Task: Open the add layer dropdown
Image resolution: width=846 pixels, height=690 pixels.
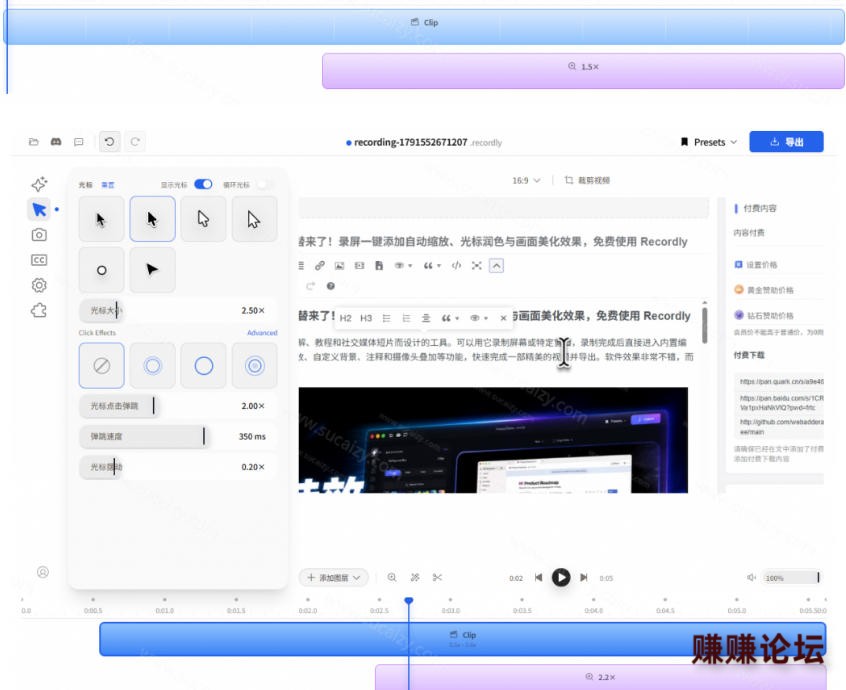Action: [333, 578]
